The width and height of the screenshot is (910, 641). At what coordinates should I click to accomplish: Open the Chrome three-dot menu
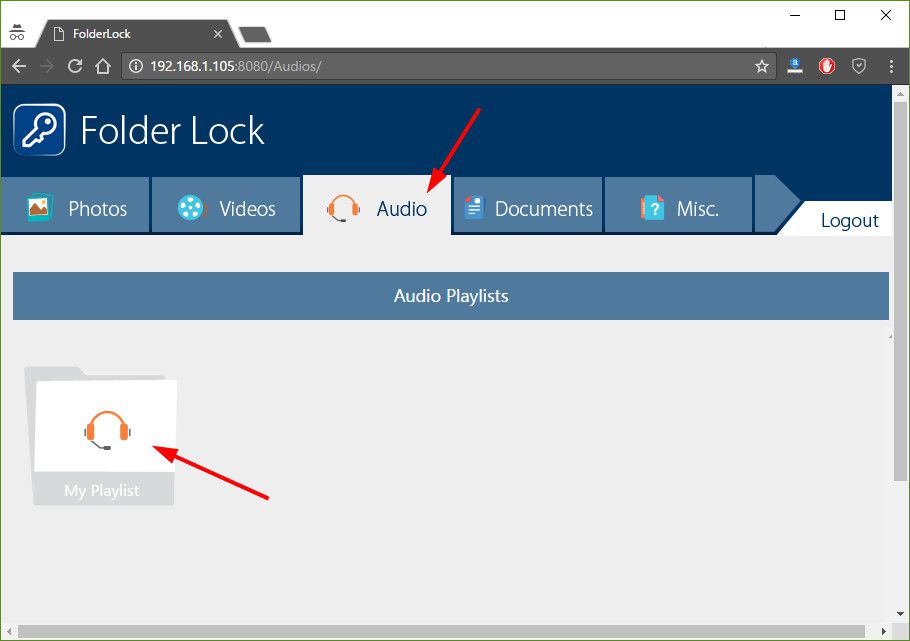pos(891,66)
